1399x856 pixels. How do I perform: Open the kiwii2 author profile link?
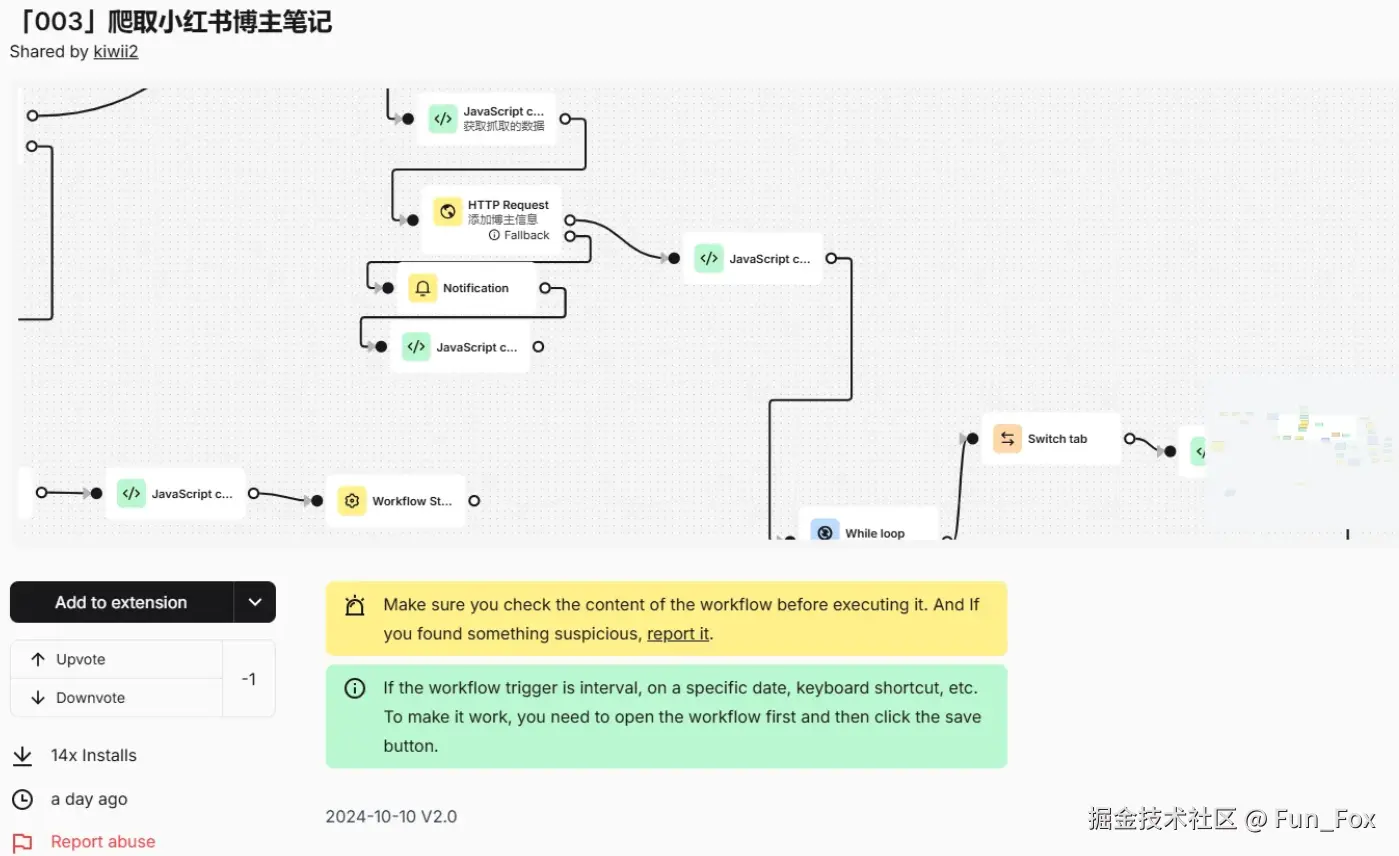coord(116,52)
